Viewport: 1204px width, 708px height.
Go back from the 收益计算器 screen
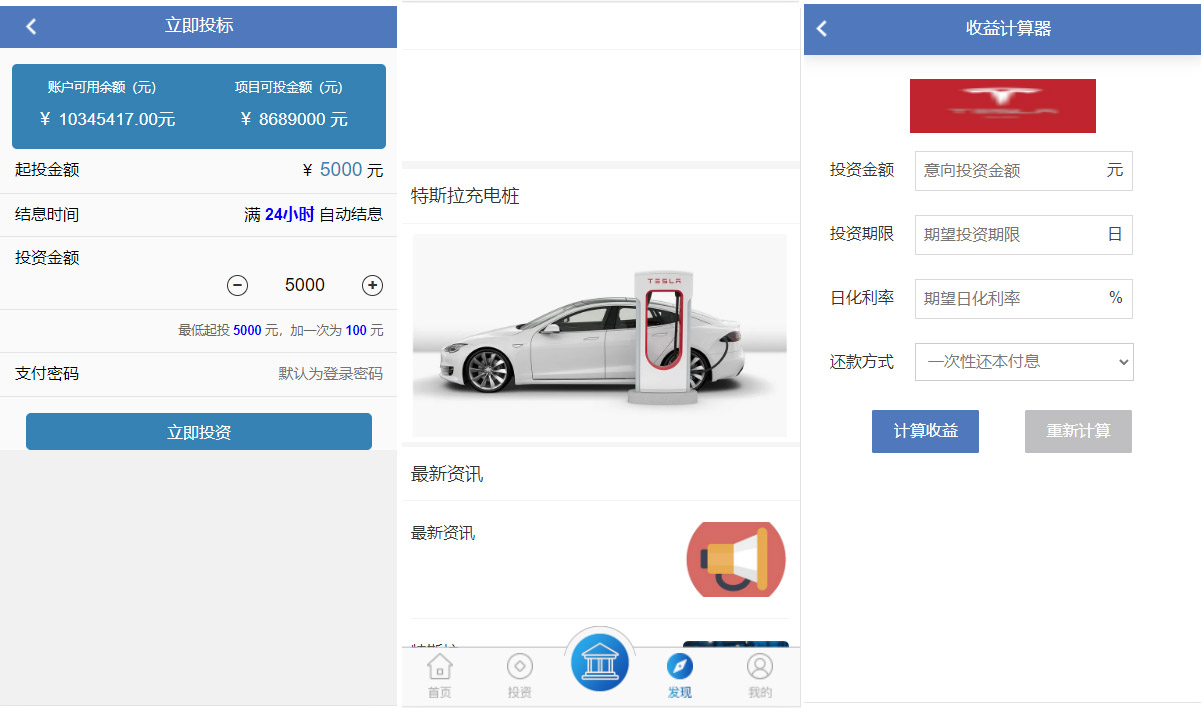click(x=822, y=28)
